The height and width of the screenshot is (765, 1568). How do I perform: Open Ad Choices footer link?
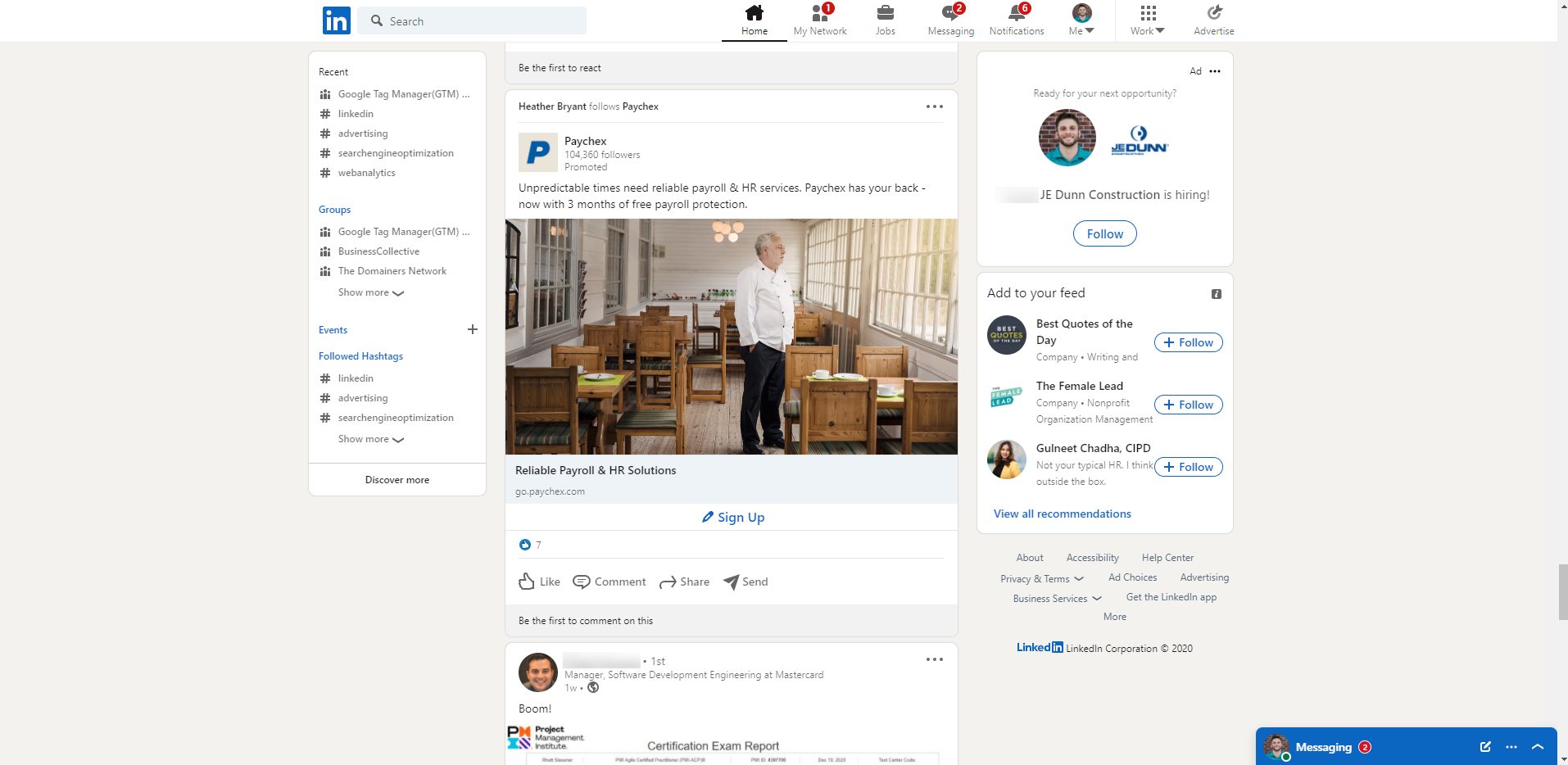1132,577
